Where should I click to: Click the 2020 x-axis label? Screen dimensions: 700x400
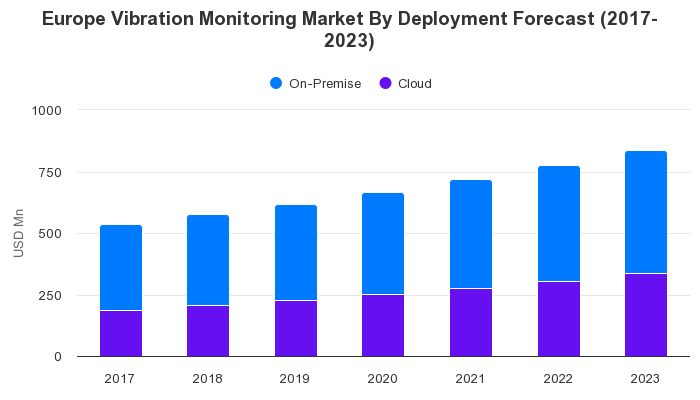pyautogui.click(x=382, y=379)
